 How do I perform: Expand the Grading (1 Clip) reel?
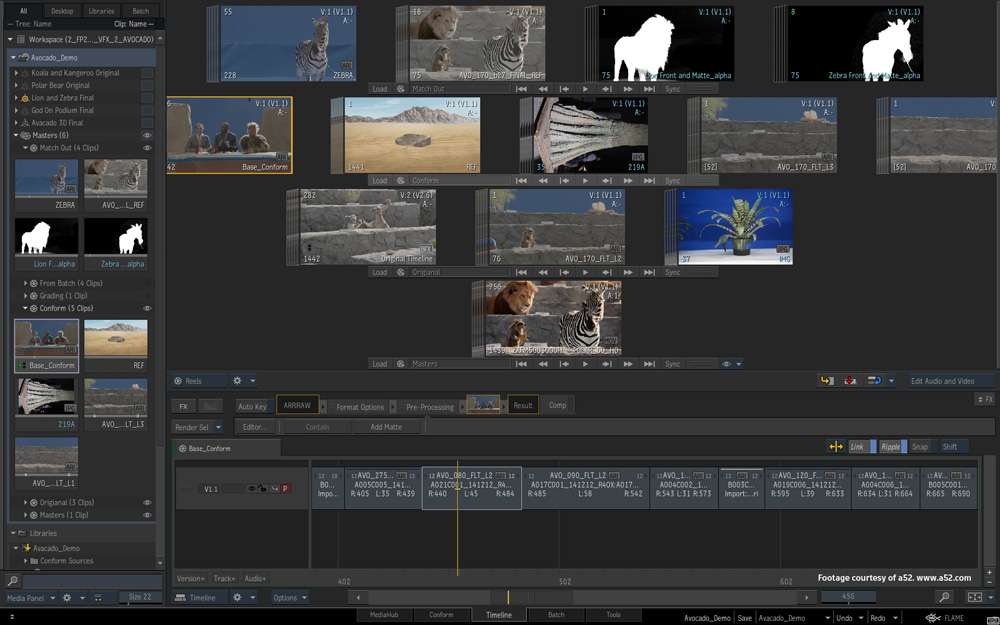26,296
